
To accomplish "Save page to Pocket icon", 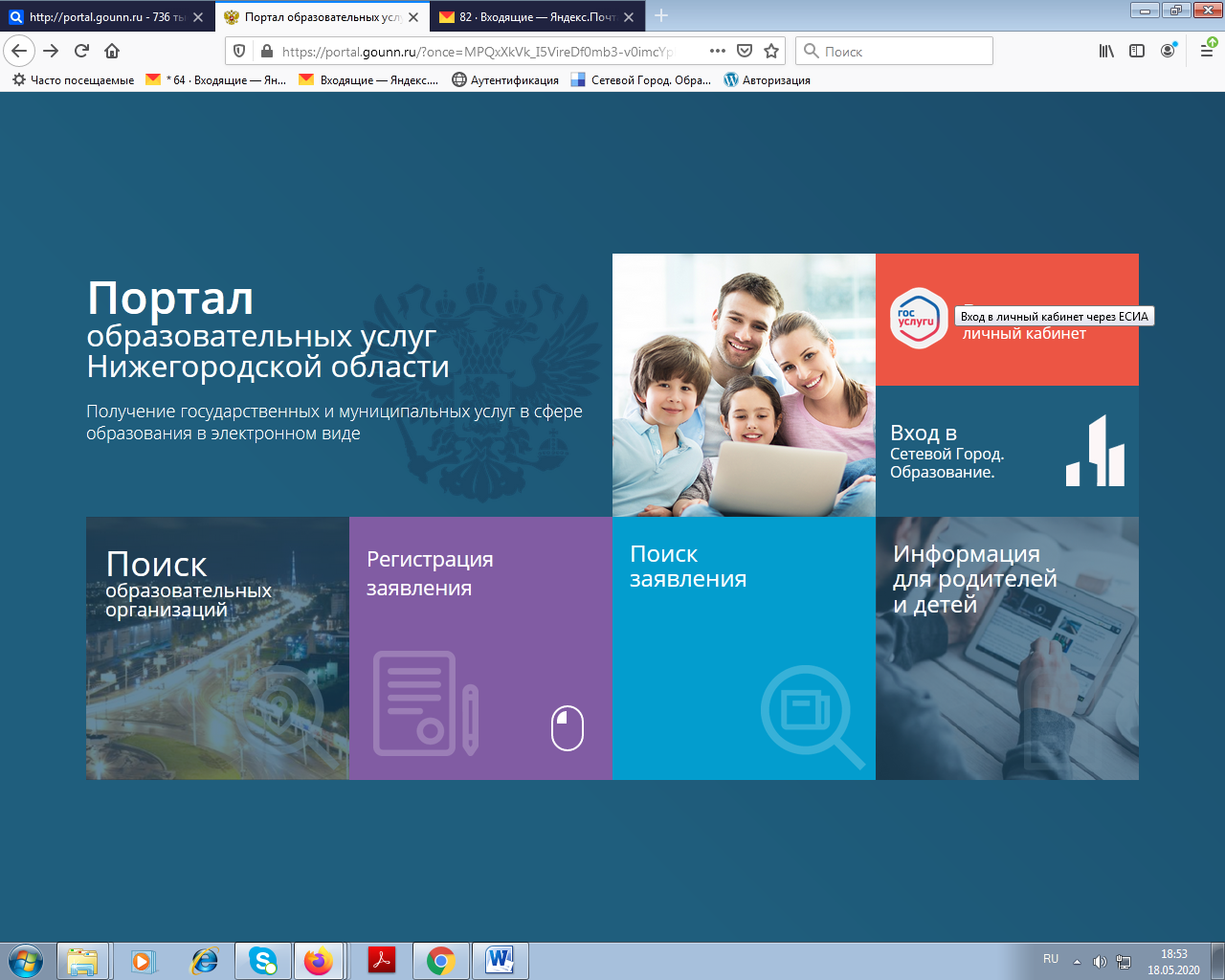I will [745, 51].
